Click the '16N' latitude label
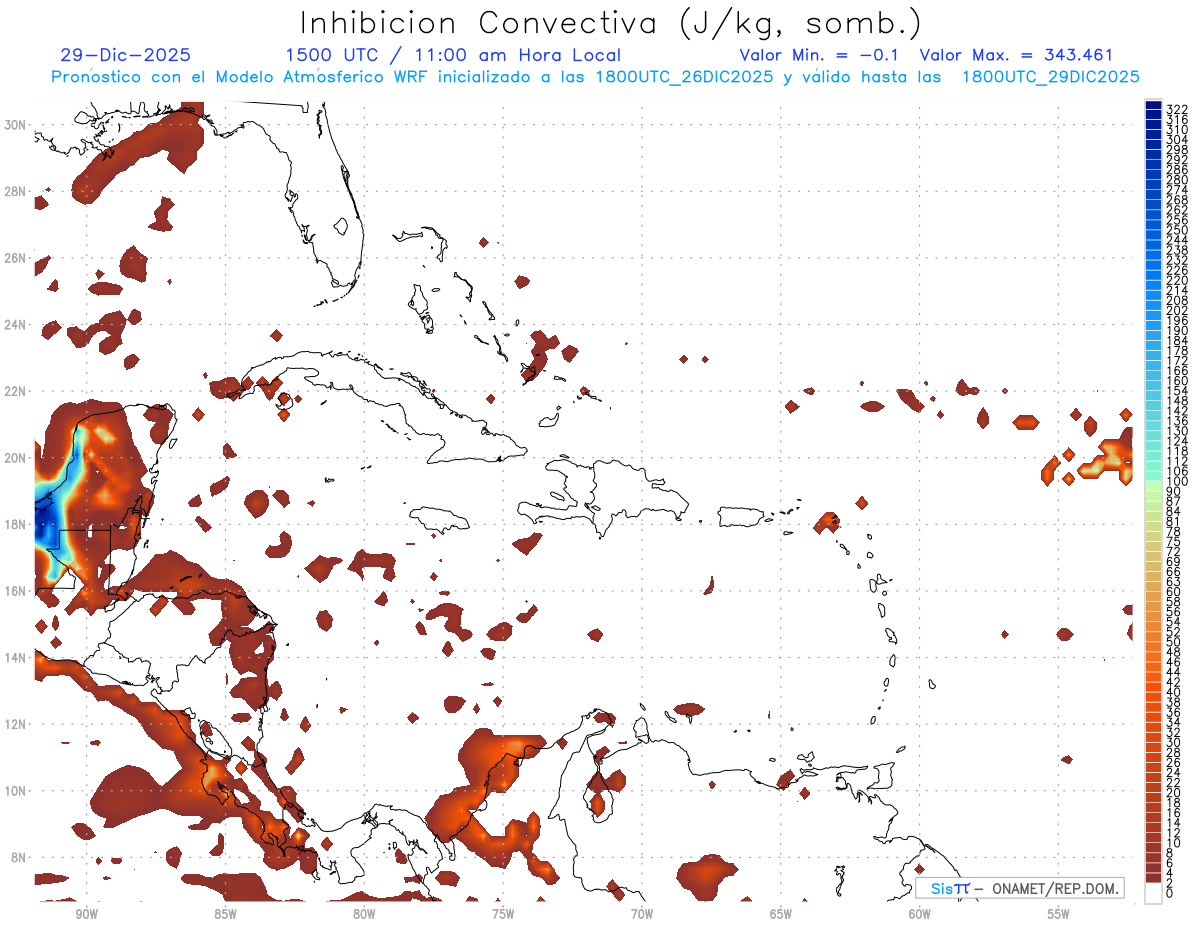This screenshot has width=1200, height=927. 14,591
